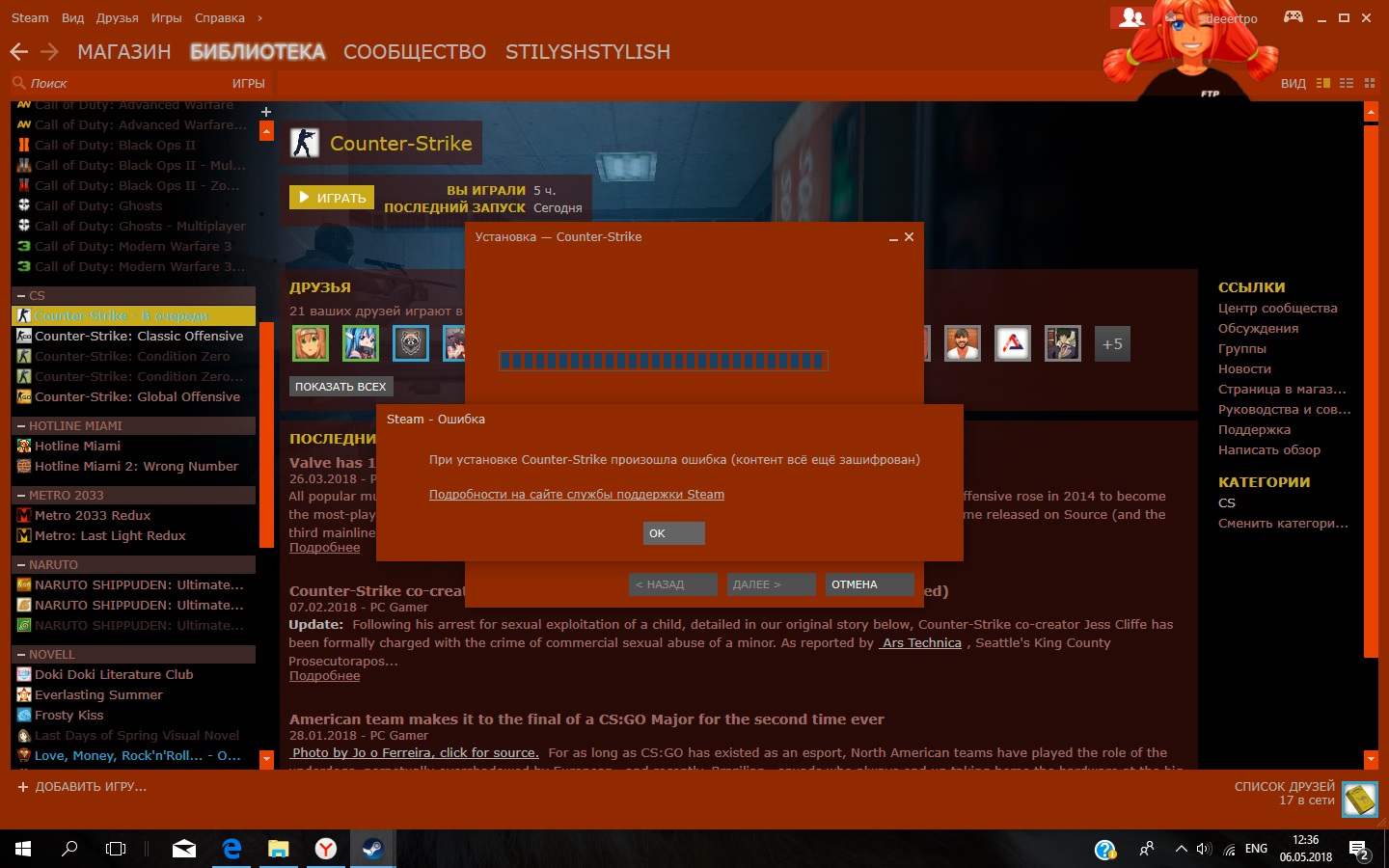Click the installation progress bar
The width and height of the screenshot is (1389, 868).
[663, 361]
